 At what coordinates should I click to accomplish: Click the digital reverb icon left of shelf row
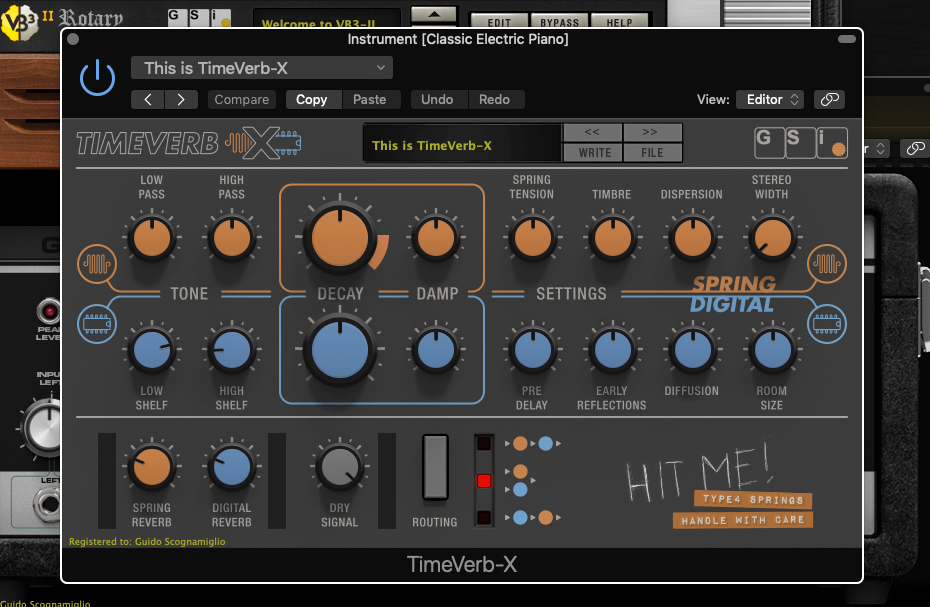click(x=96, y=323)
